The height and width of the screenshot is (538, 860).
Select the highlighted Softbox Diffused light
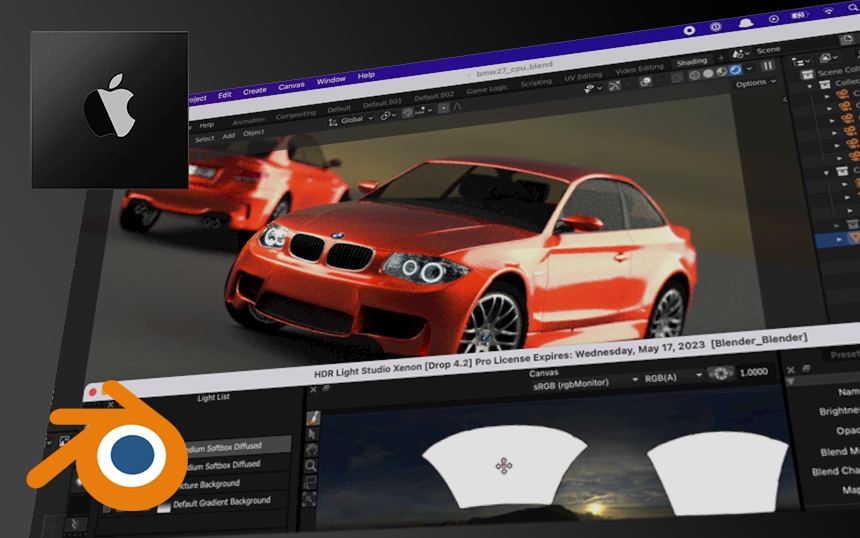237,447
